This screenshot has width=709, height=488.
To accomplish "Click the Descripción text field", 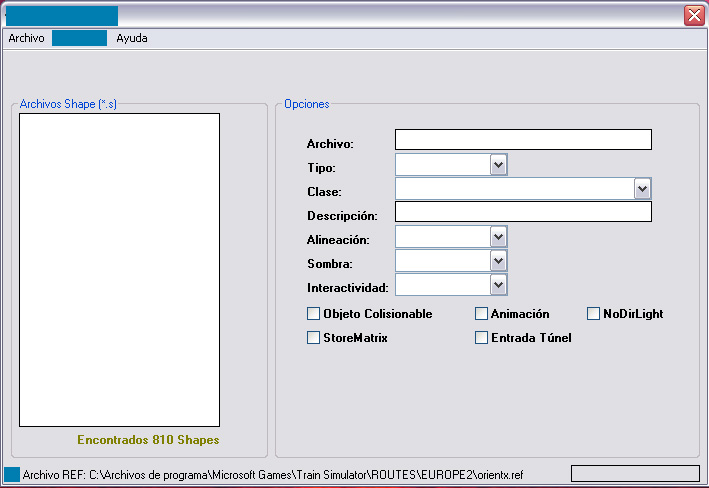I will point(523,212).
